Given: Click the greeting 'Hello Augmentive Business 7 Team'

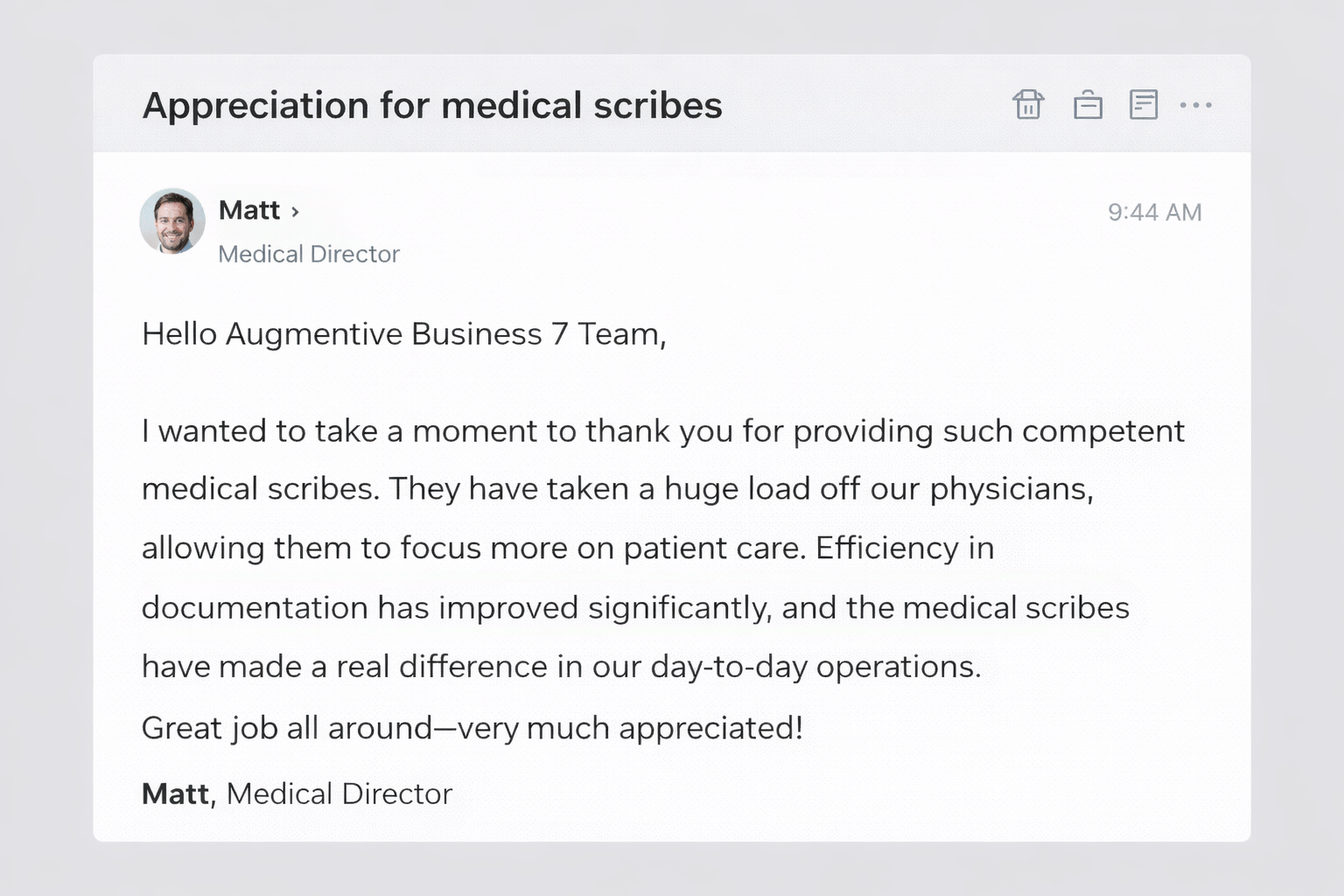Looking at the screenshot, I should tap(404, 333).
